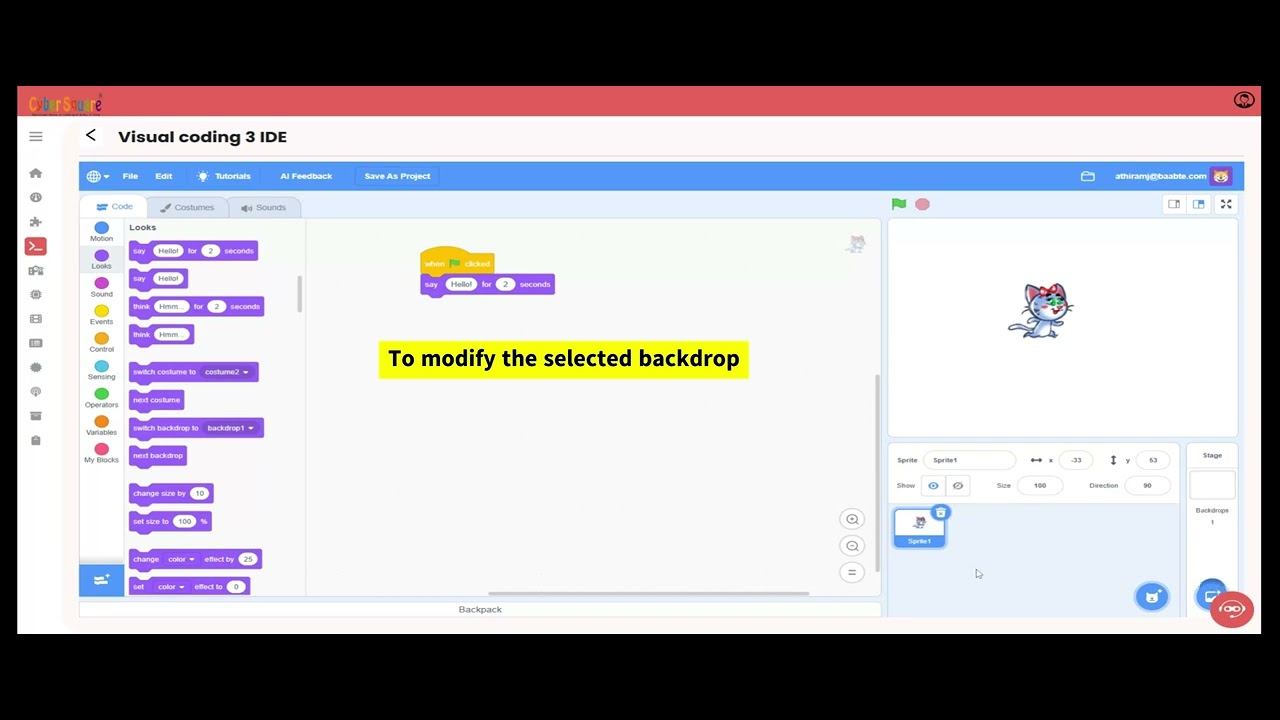Open the language globe dropdown
Screen dimensions: 1280x720
click(97, 176)
